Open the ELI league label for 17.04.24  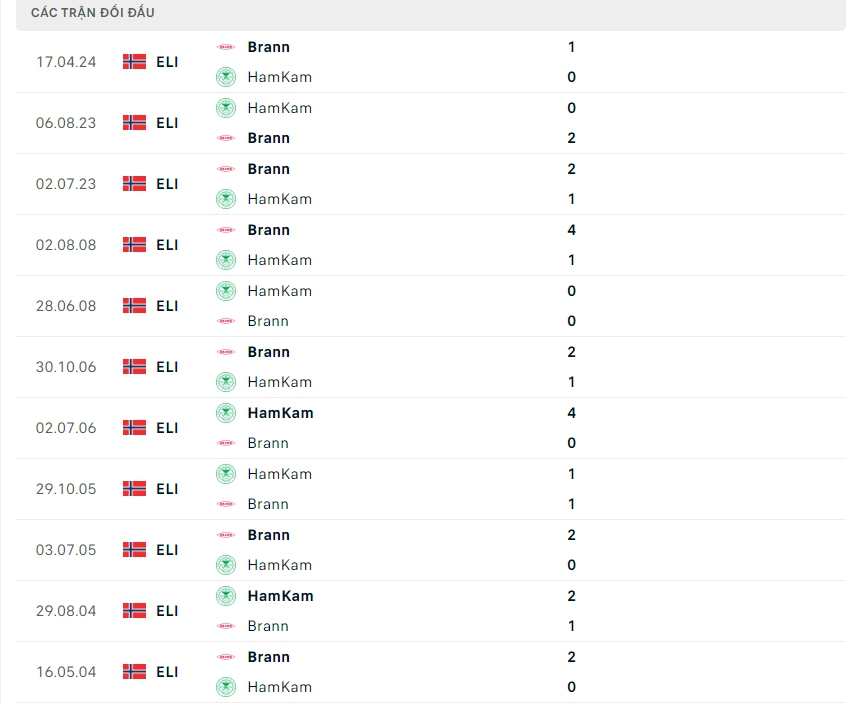tap(167, 61)
